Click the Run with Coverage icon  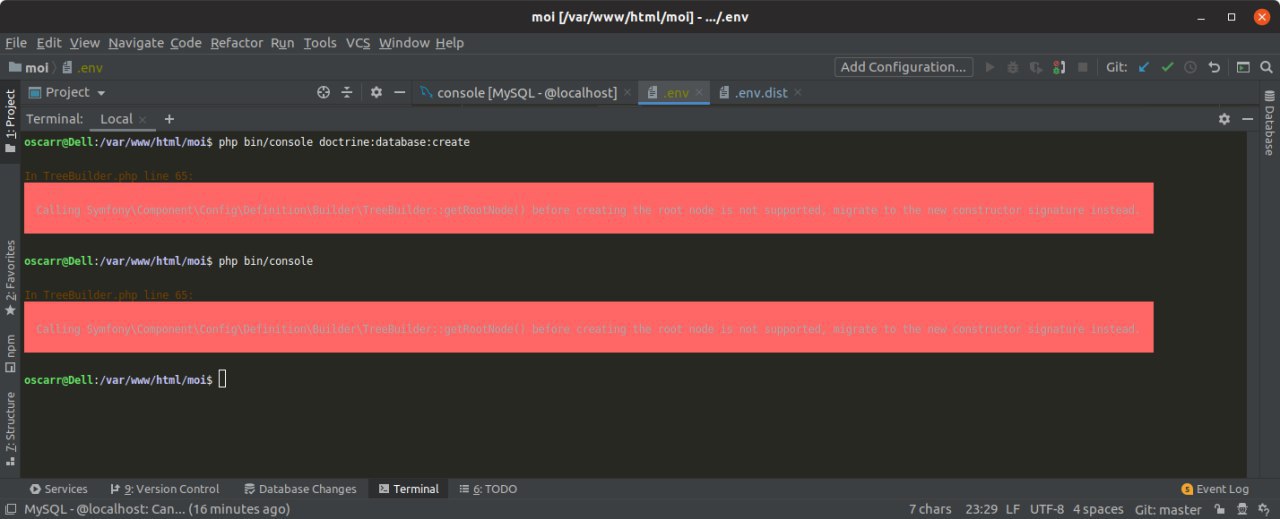[1036, 67]
